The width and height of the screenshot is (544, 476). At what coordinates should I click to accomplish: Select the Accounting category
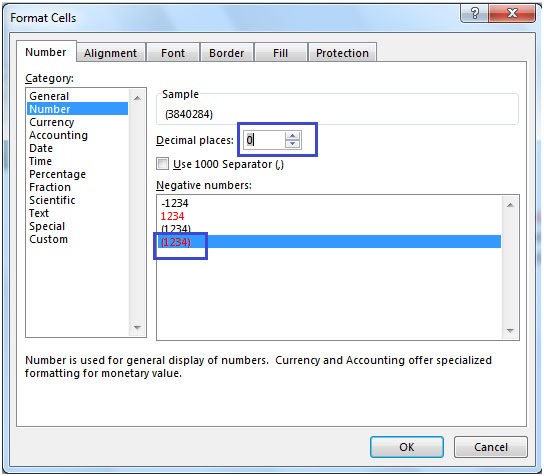58,135
